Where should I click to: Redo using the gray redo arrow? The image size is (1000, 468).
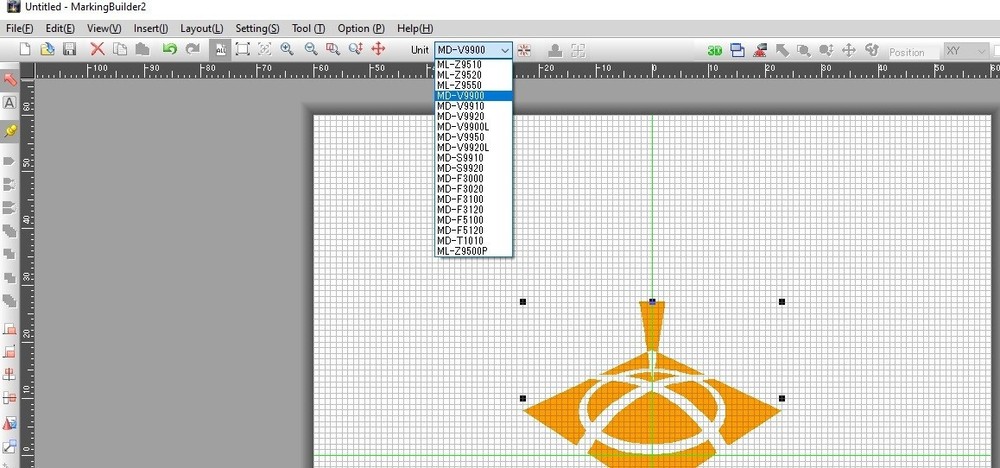click(x=192, y=49)
